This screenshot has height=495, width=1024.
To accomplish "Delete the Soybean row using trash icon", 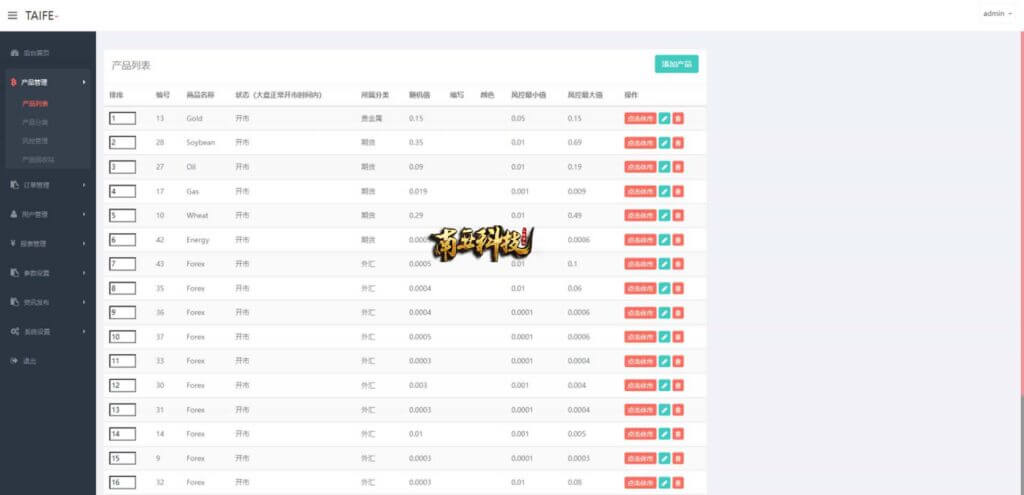I will click(x=678, y=142).
